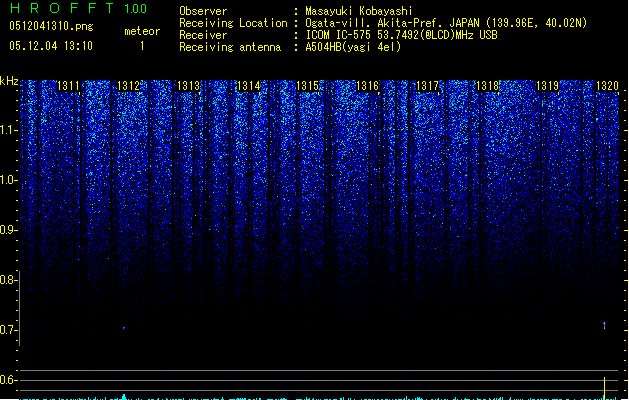This screenshot has height=400, width=629.
Task: Click the 1312 time marker
Action: [128, 86]
